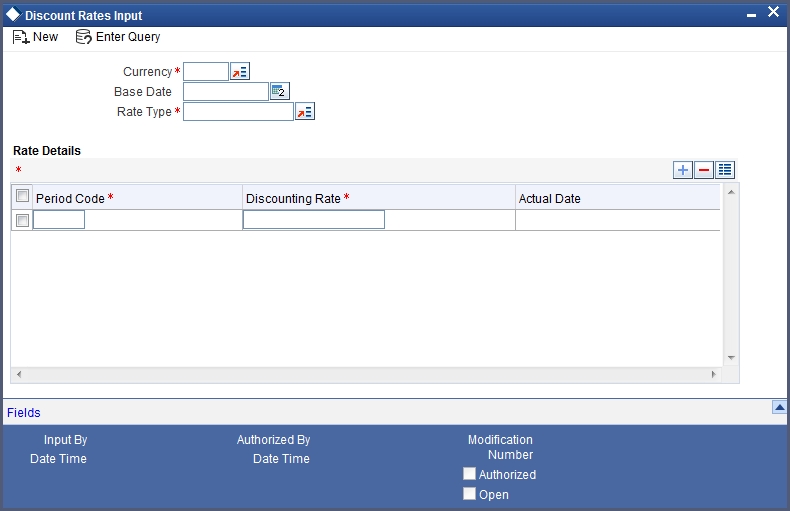
Task: Click the Period Code cell input
Action: 59,220
